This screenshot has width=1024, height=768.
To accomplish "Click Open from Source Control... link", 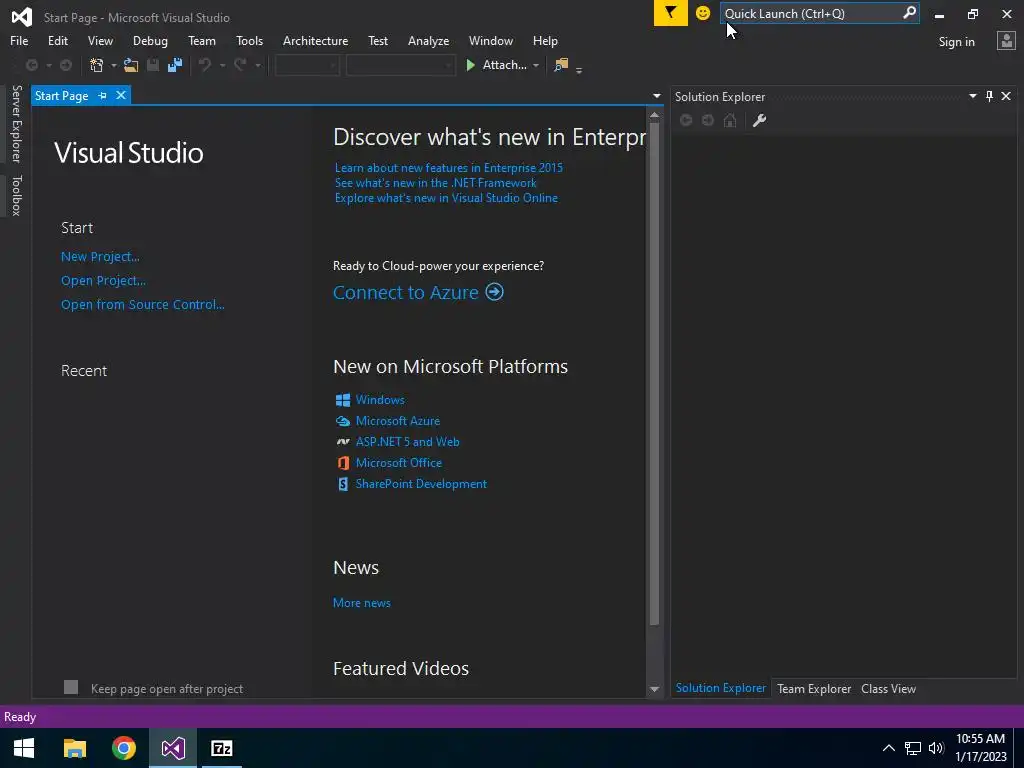I will (142, 304).
